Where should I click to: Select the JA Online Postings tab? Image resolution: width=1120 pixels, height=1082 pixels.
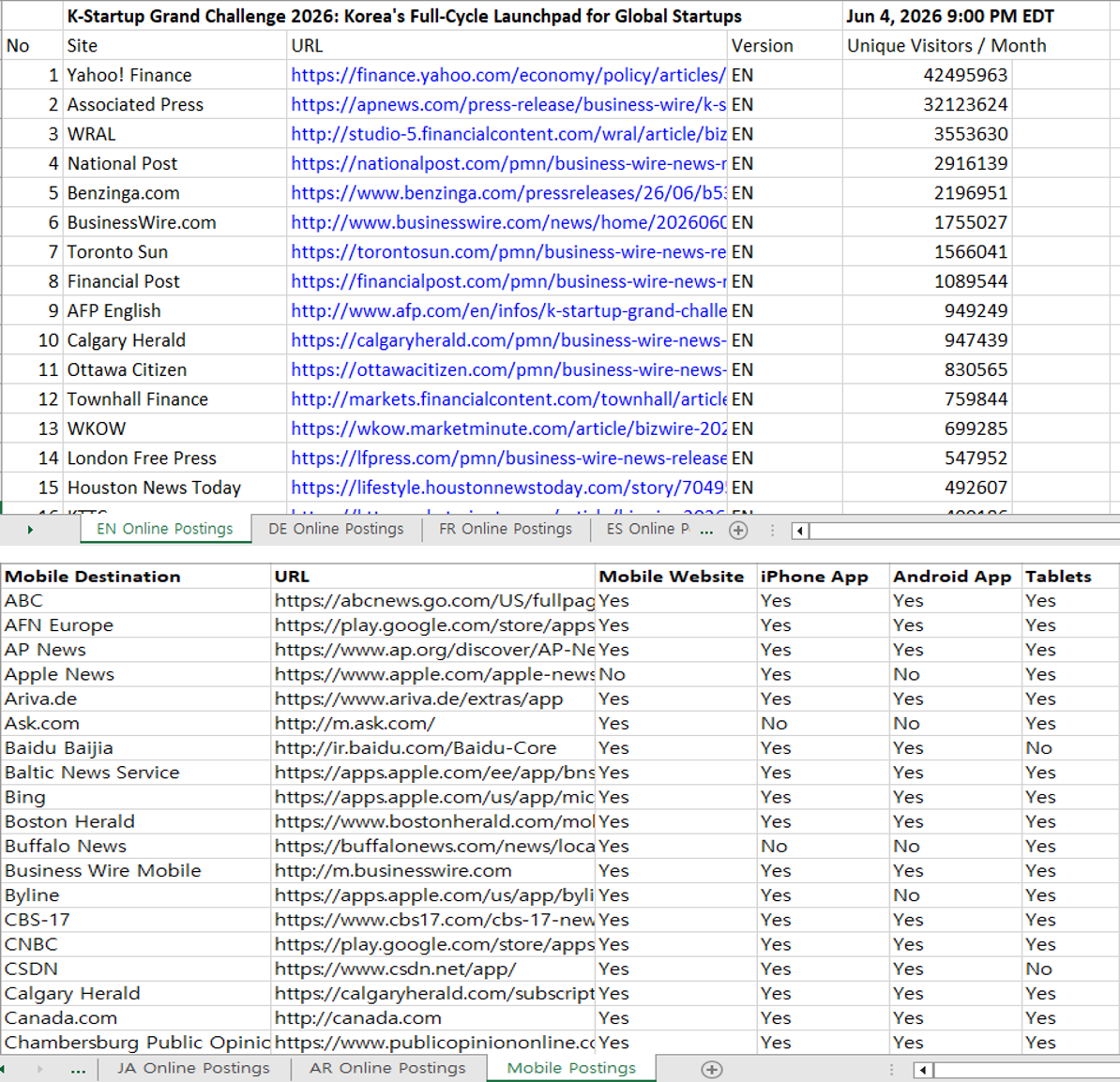[x=193, y=1069]
